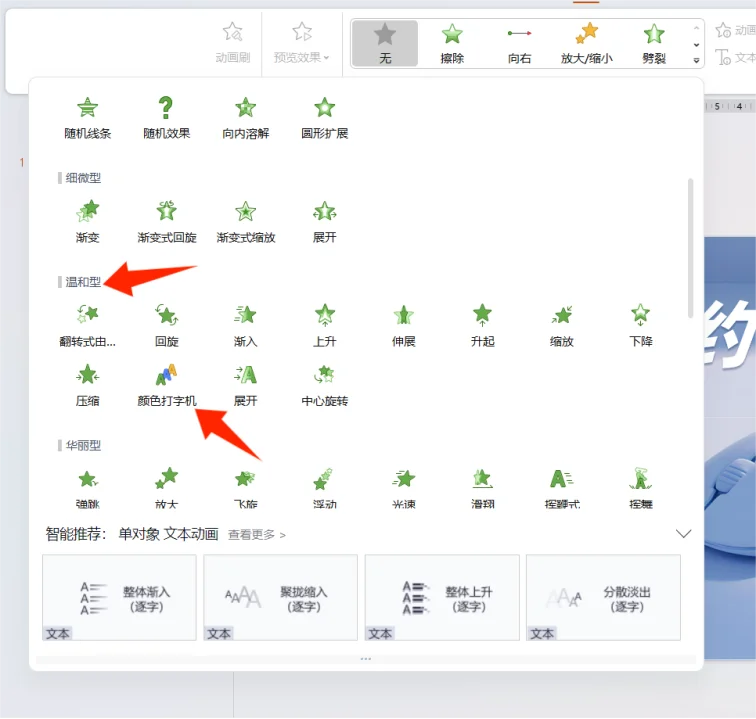Choose the 上升 entrance animation

pyautogui.click(x=324, y=324)
